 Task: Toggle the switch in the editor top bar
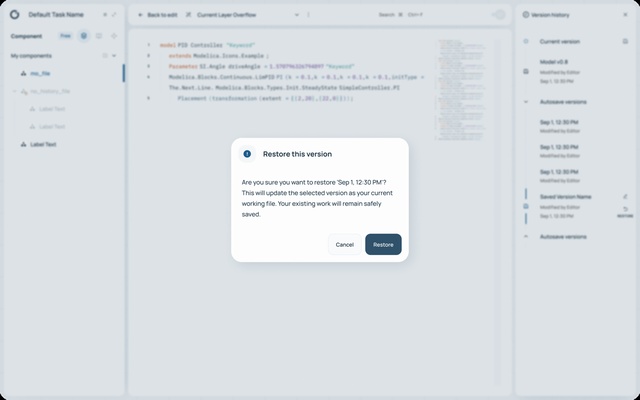[x=498, y=15]
